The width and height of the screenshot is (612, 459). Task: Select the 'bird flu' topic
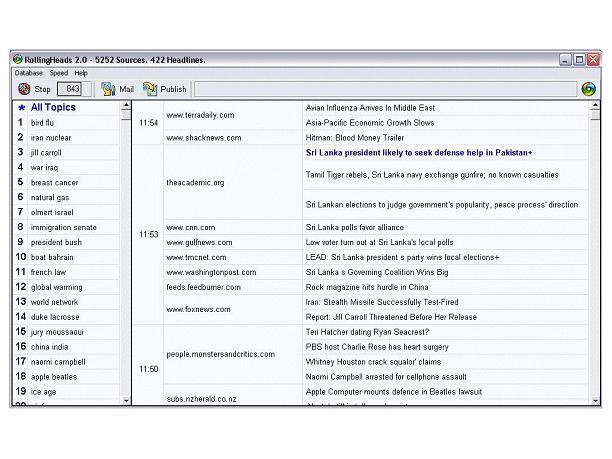[43, 123]
